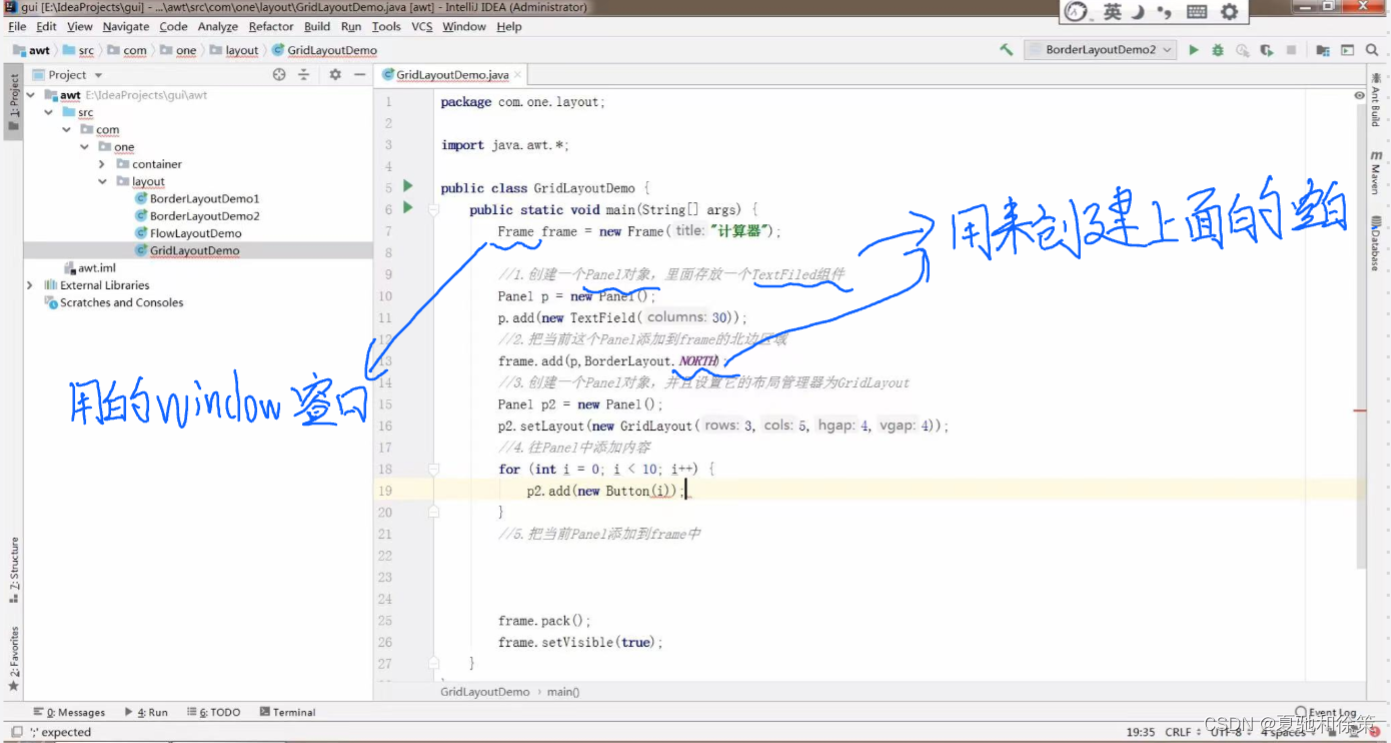The height and width of the screenshot is (743, 1391).
Task: Open the Ant Build tool window
Action: click(x=1377, y=105)
